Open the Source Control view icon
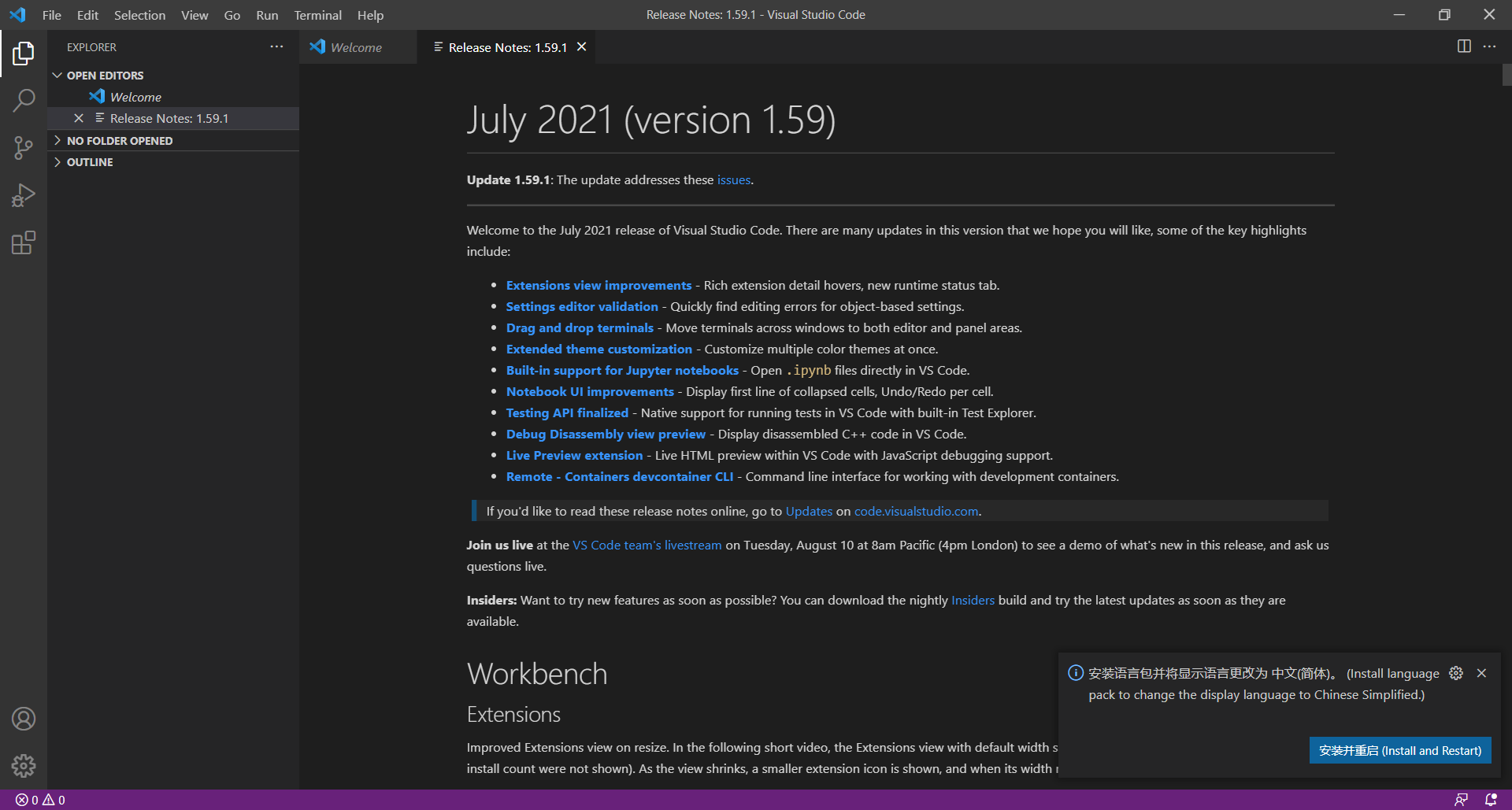1512x810 pixels. point(24,148)
